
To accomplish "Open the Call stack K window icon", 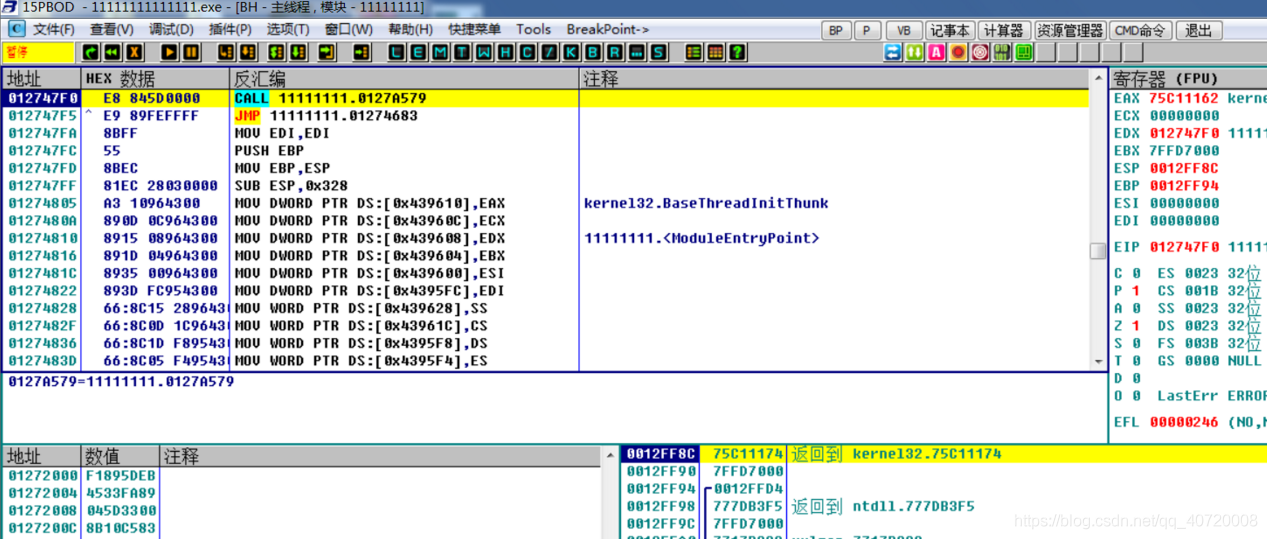I will [571, 52].
